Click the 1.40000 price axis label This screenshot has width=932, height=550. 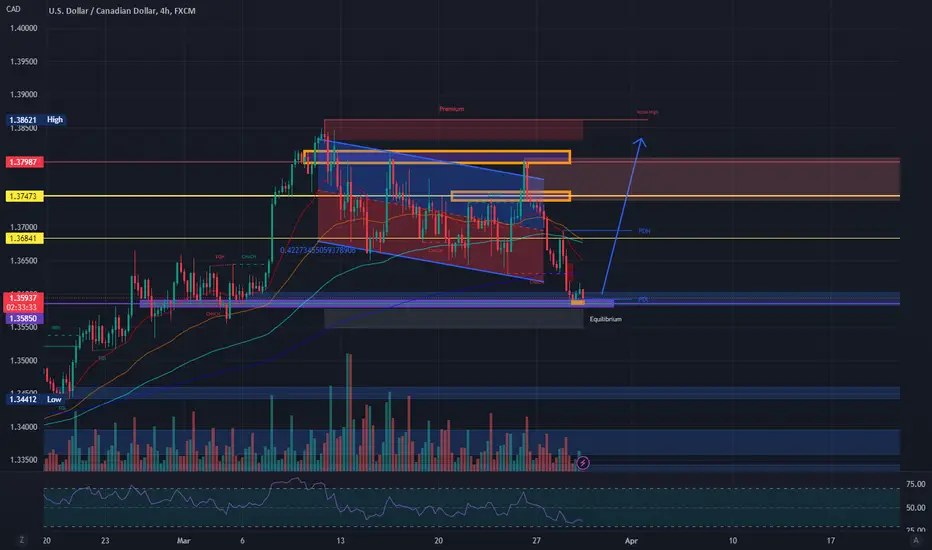coord(23,28)
